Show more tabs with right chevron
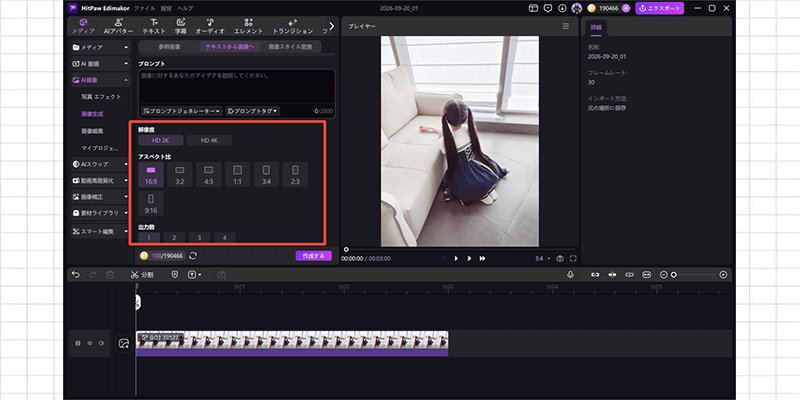 332,26
